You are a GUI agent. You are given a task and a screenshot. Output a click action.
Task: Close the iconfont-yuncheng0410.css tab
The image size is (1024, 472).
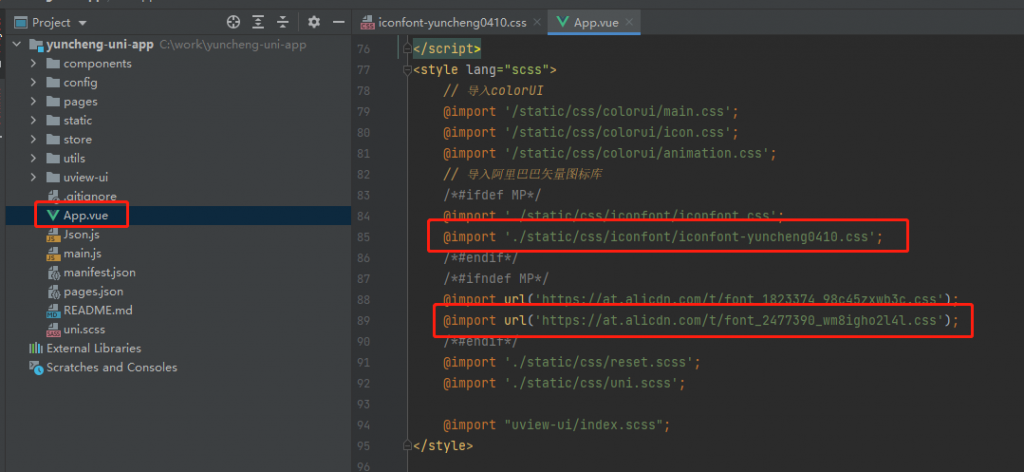coord(537,21)
